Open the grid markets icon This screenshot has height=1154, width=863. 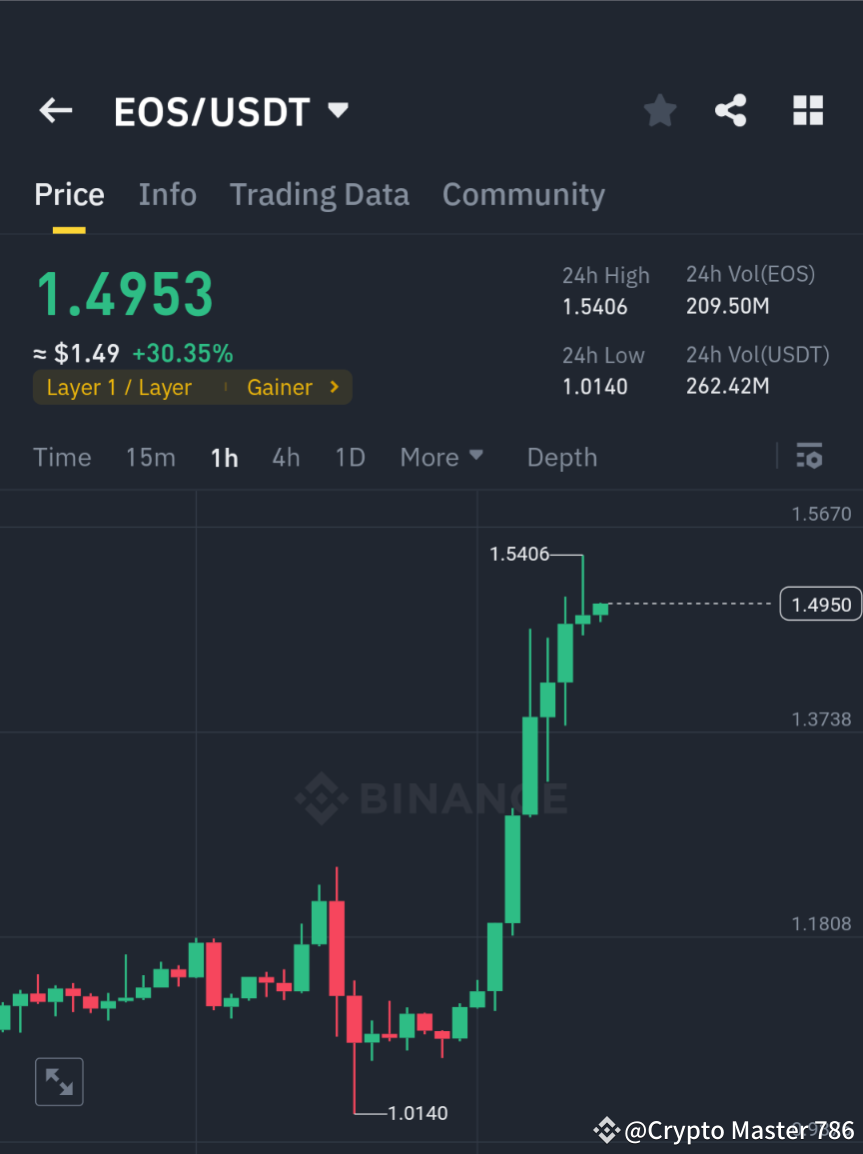point(807,110)
